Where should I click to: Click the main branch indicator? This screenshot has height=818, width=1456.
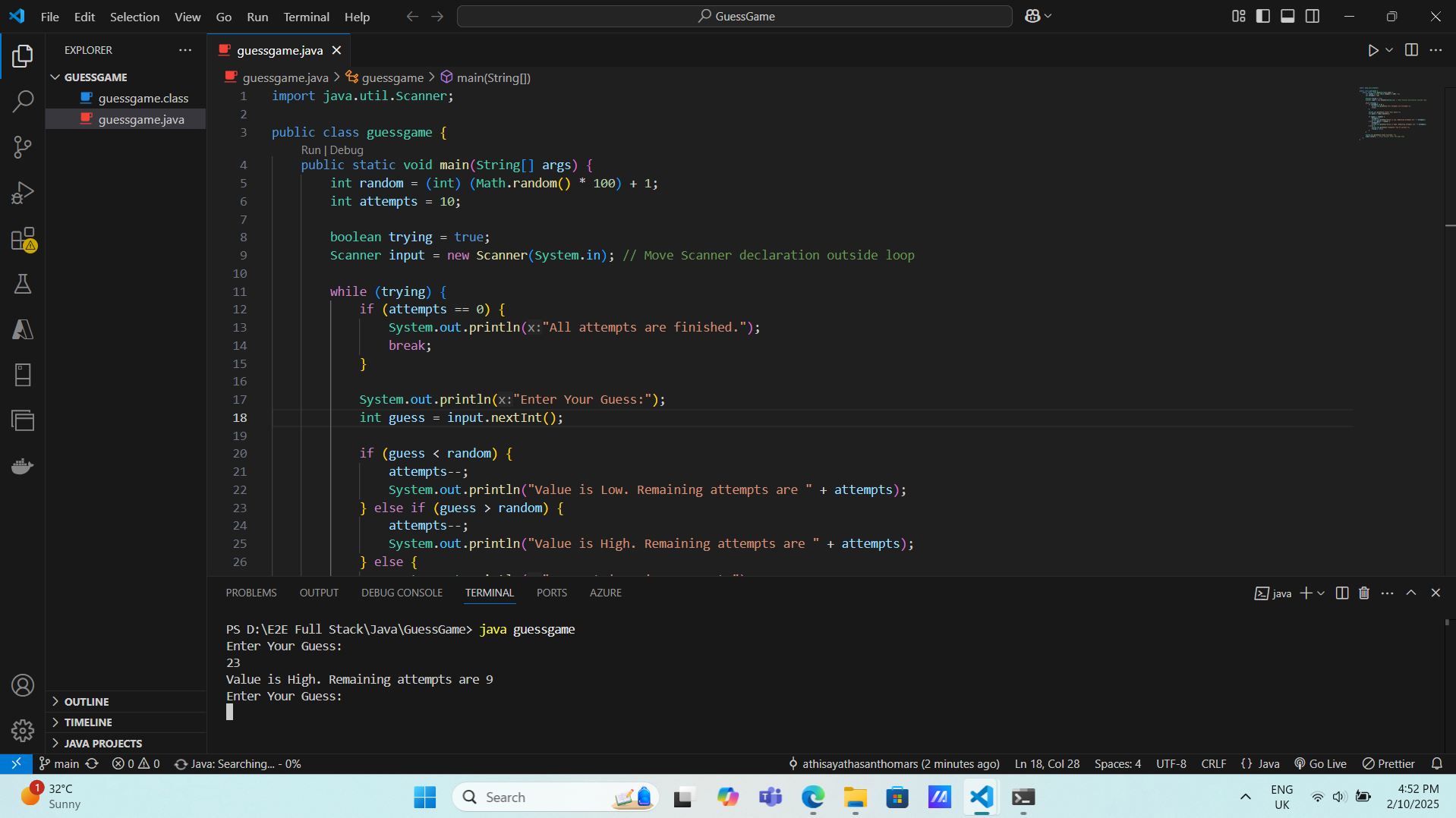point(59,763)
